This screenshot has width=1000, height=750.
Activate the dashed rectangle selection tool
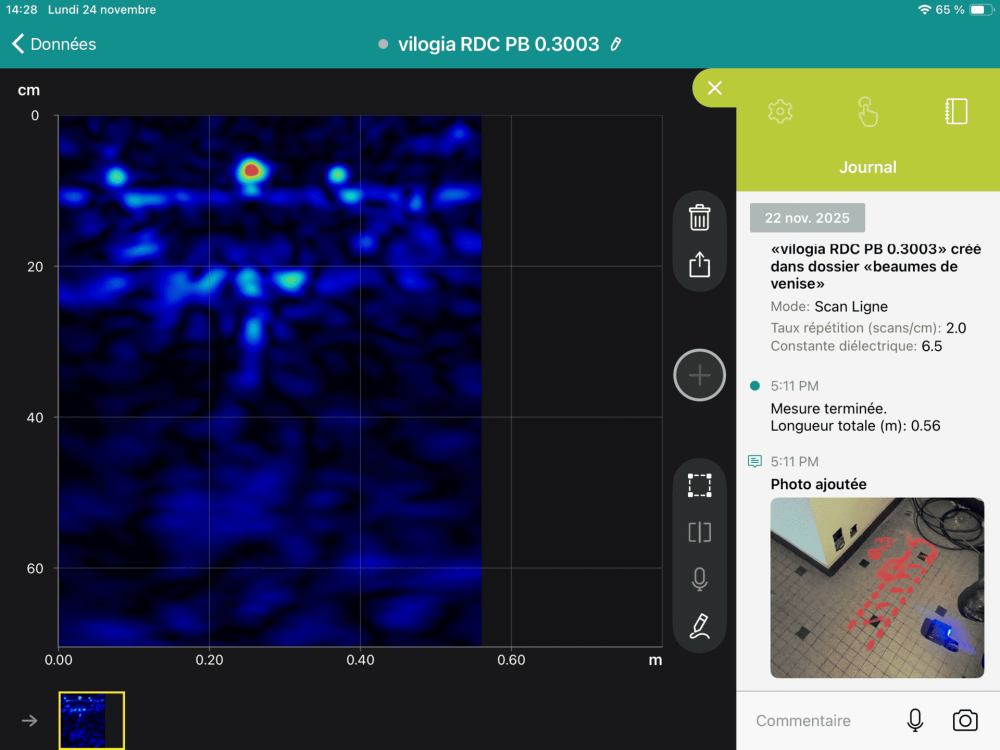coord(699,486)
